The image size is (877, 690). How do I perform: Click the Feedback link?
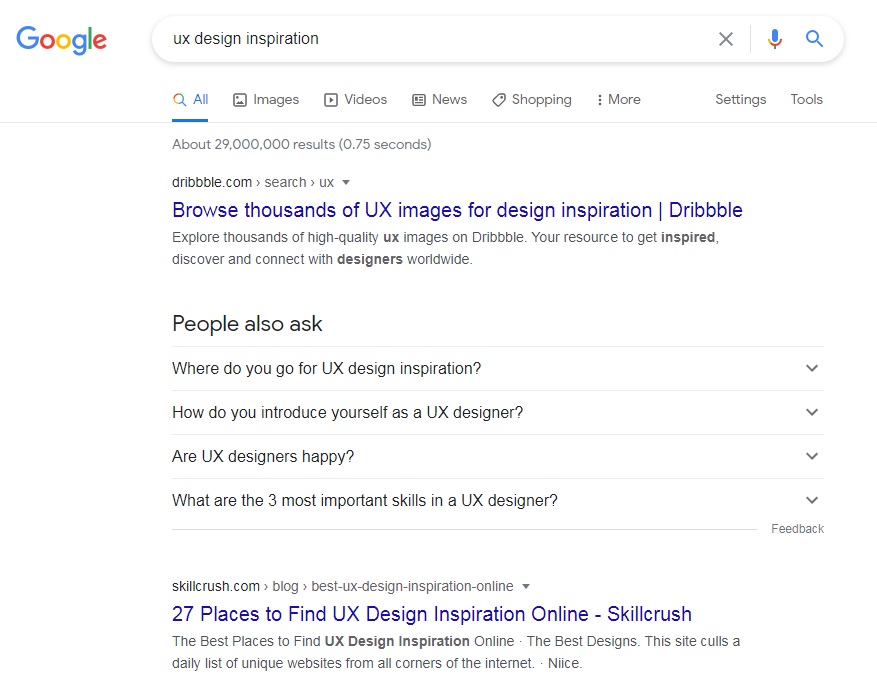pyautogui.click(x=797, y=529)
